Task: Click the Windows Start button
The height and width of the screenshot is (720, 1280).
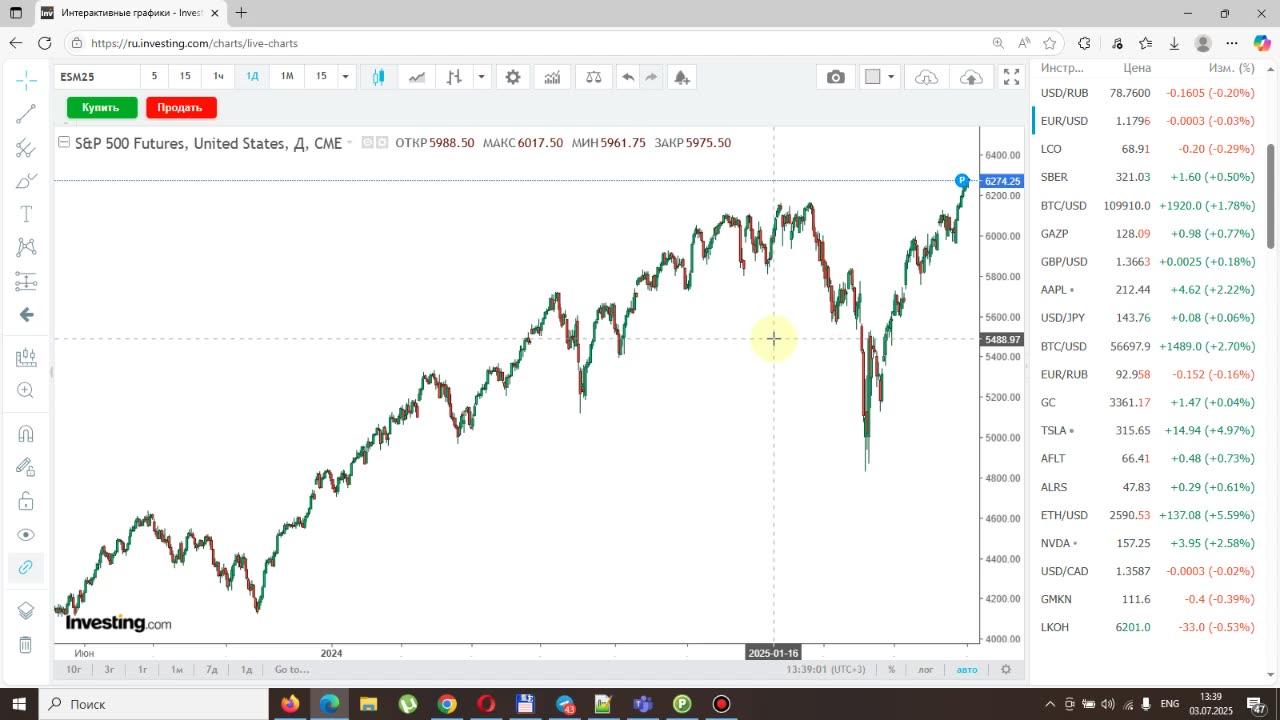Action: tap(20, 704)
